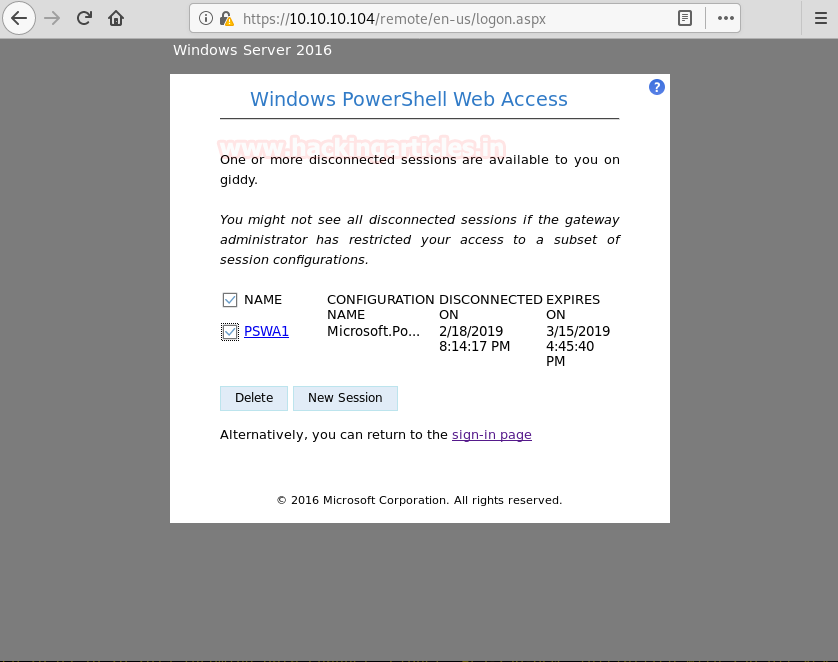Click the DISCONNECTED ON column header

(x=491, y=307)
